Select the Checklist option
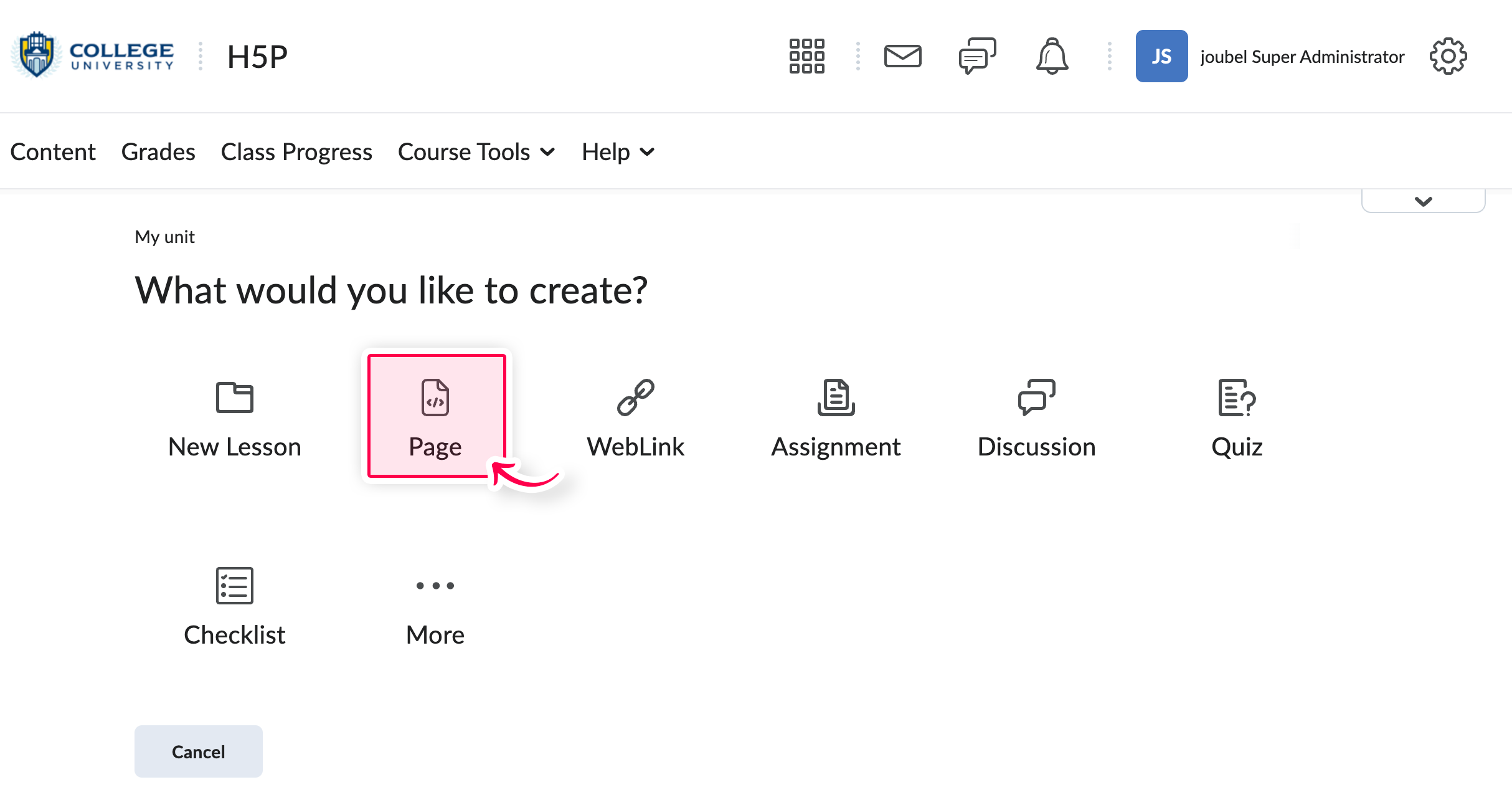This screenshot has width=1512, height=810. [x=234, y=606]
